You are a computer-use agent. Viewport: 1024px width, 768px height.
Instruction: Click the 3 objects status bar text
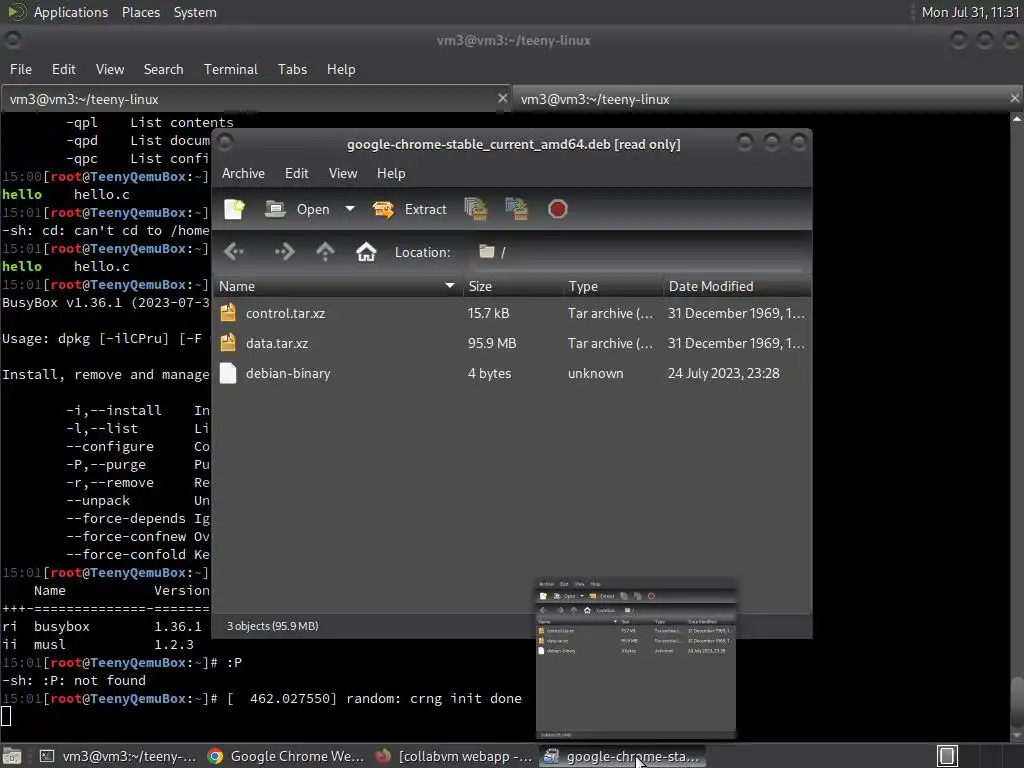click(272, 626)
